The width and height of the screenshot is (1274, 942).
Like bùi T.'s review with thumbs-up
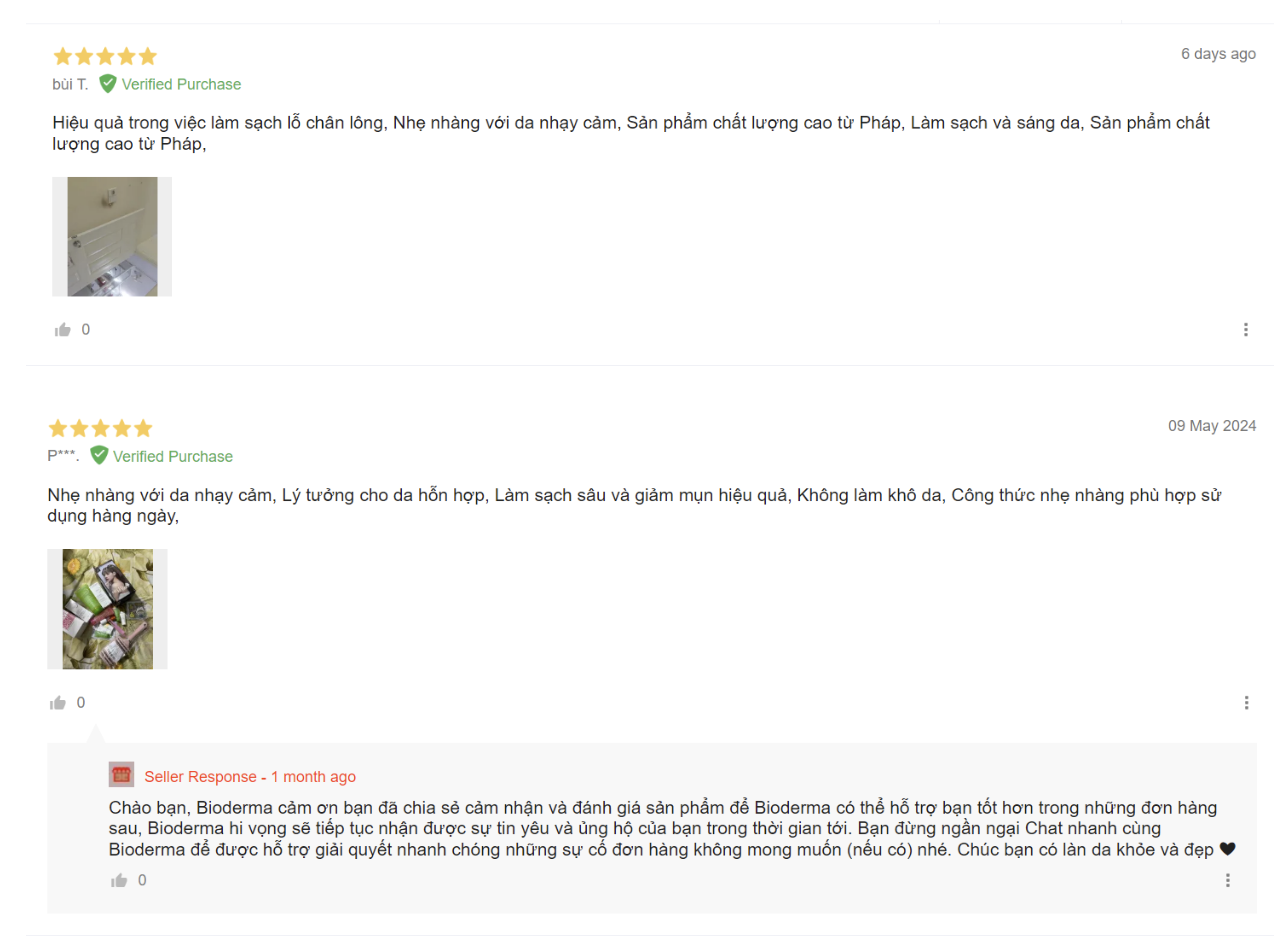(x=63, y=329)
